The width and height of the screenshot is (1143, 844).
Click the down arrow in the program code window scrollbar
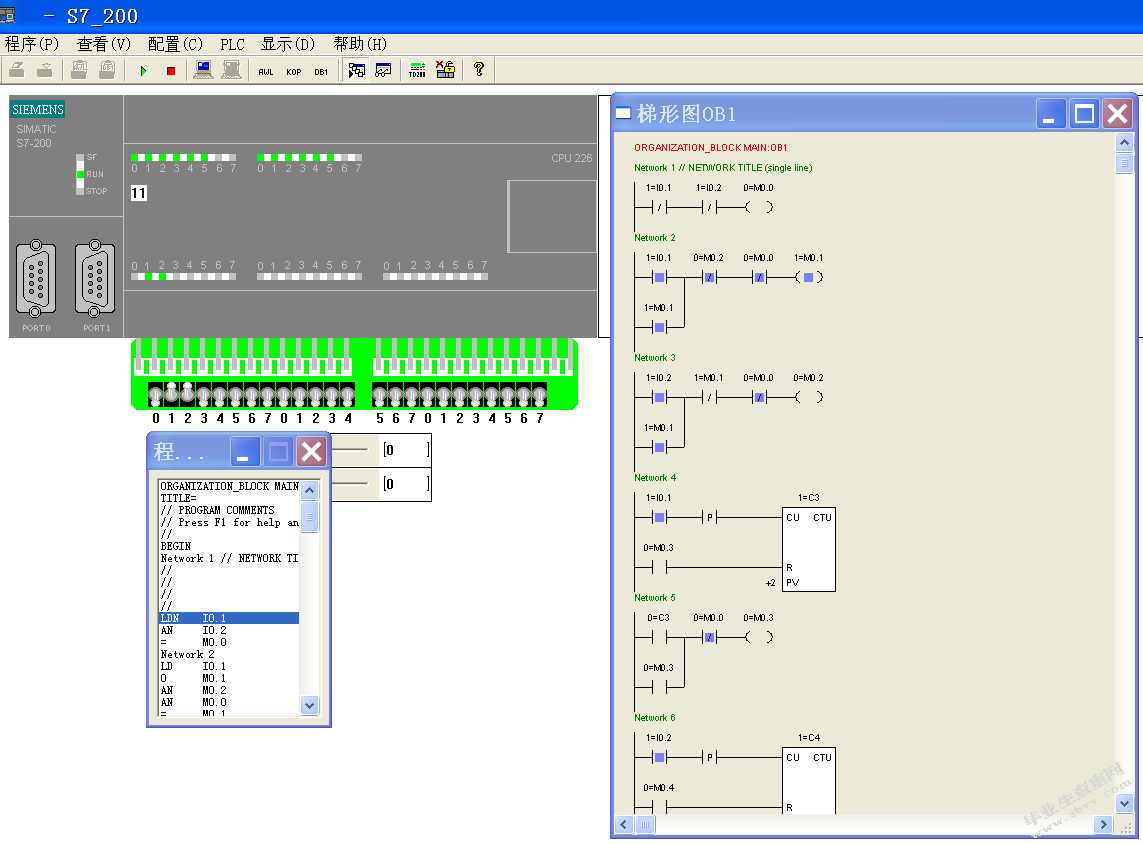coord(309,706)
